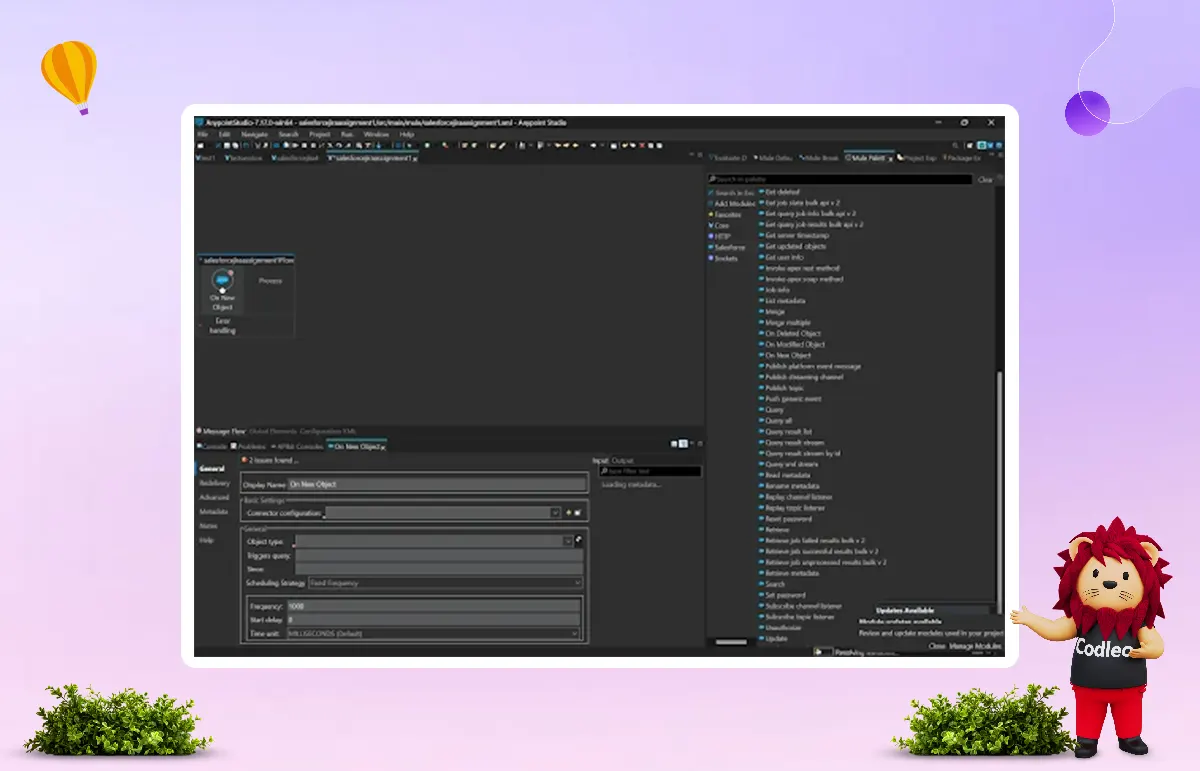The height and width of the screenshot is (771, 1200).
Task: Select the On New Object Salesforce component in flow
Action: tap(221, 290)
